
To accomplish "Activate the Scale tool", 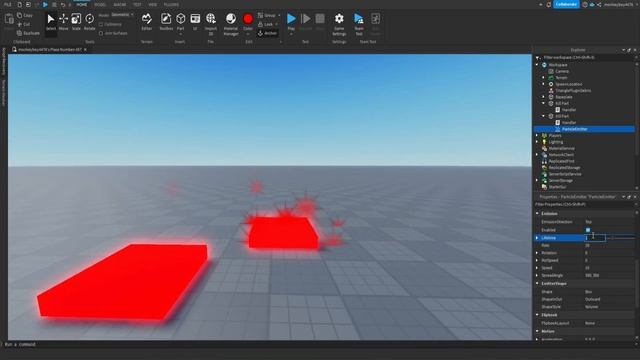I will (x=76, y=23).
